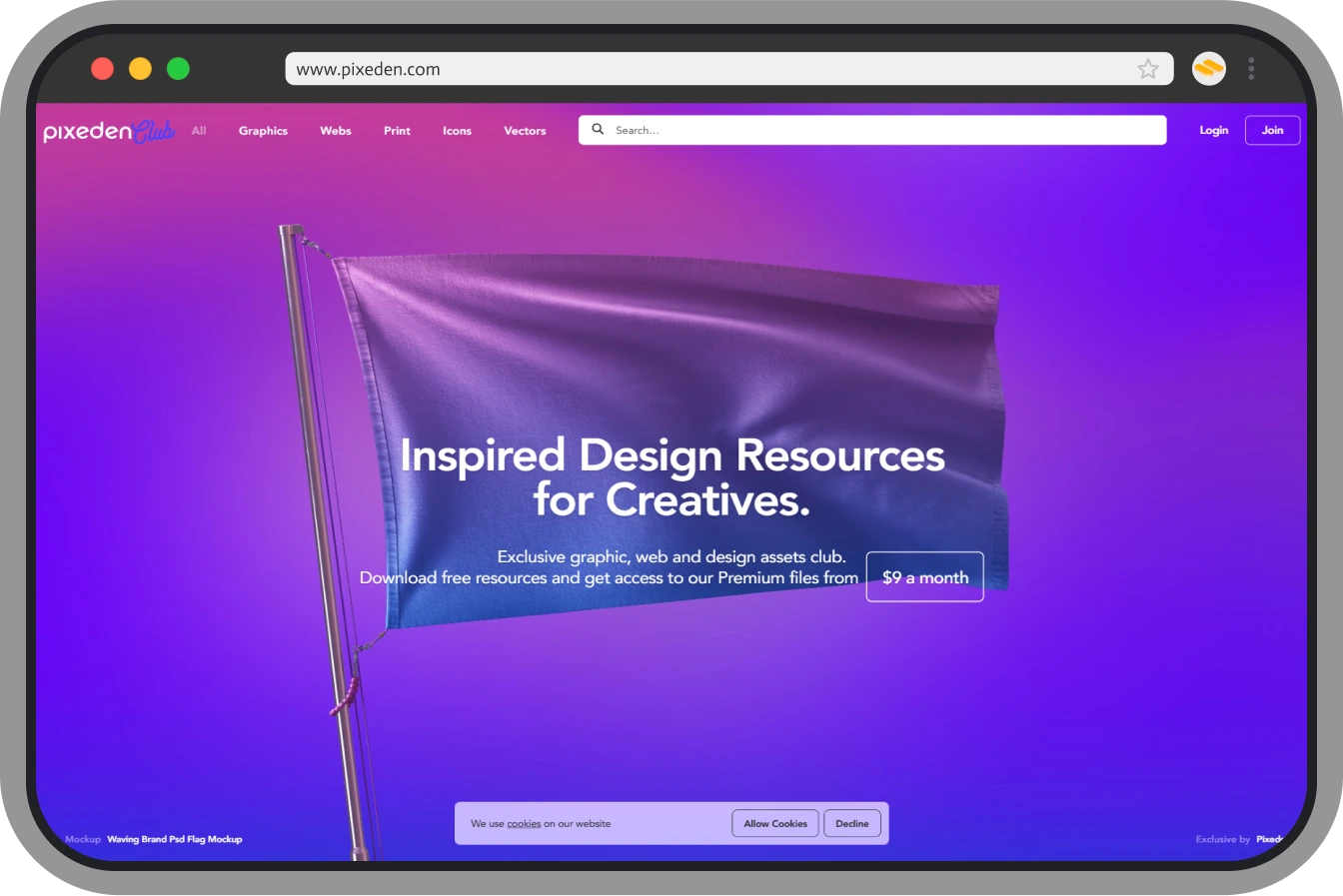
Task: Click the "$9 a month" button
Action: [924, 577]
